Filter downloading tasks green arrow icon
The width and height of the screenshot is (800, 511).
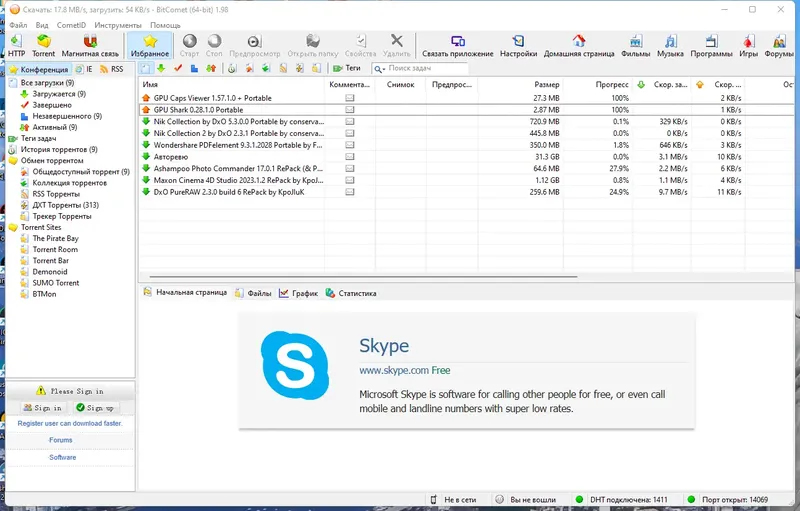coord(161,68)
